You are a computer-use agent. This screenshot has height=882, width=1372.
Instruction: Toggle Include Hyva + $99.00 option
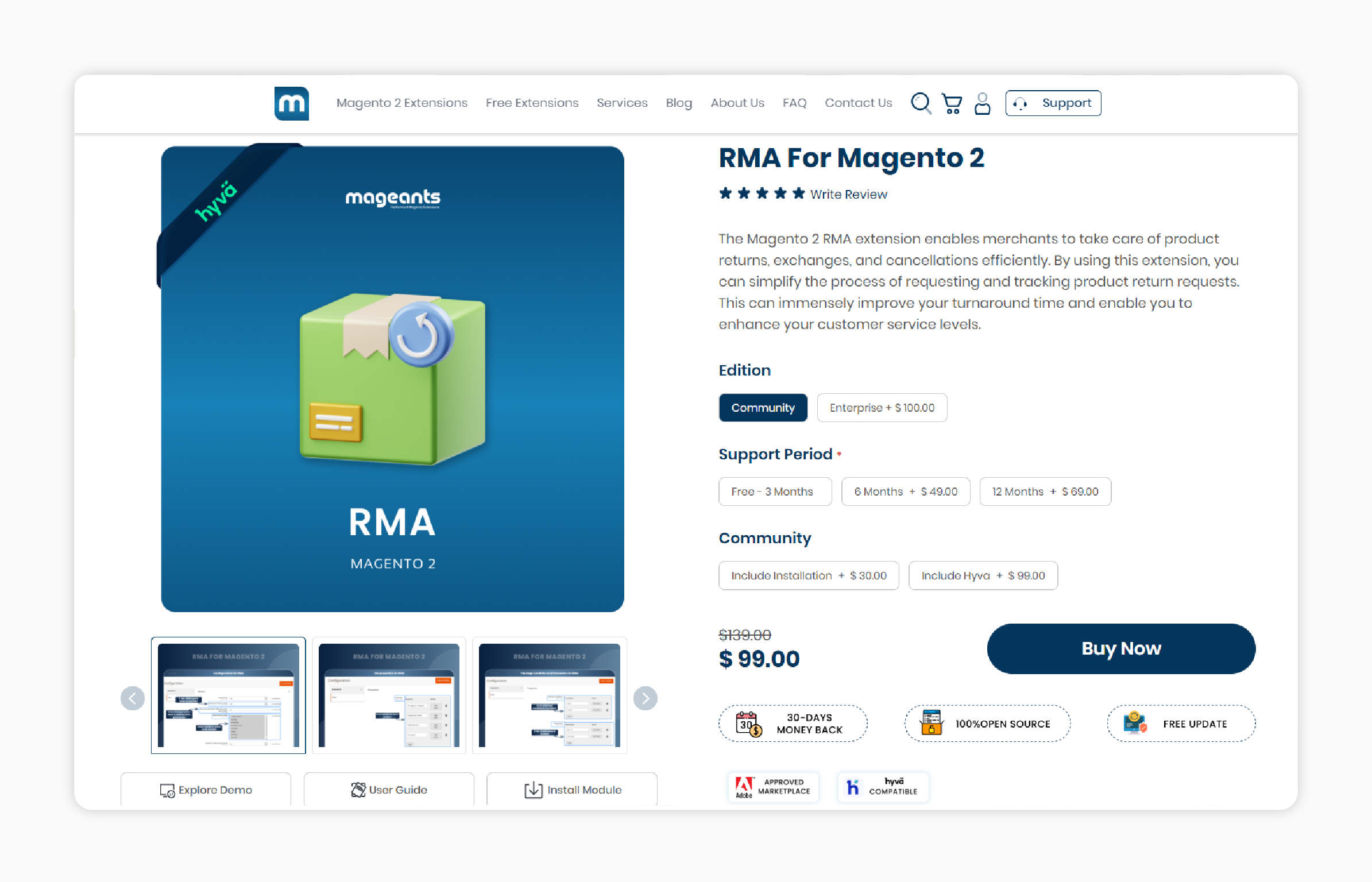(x=983, y=575)
